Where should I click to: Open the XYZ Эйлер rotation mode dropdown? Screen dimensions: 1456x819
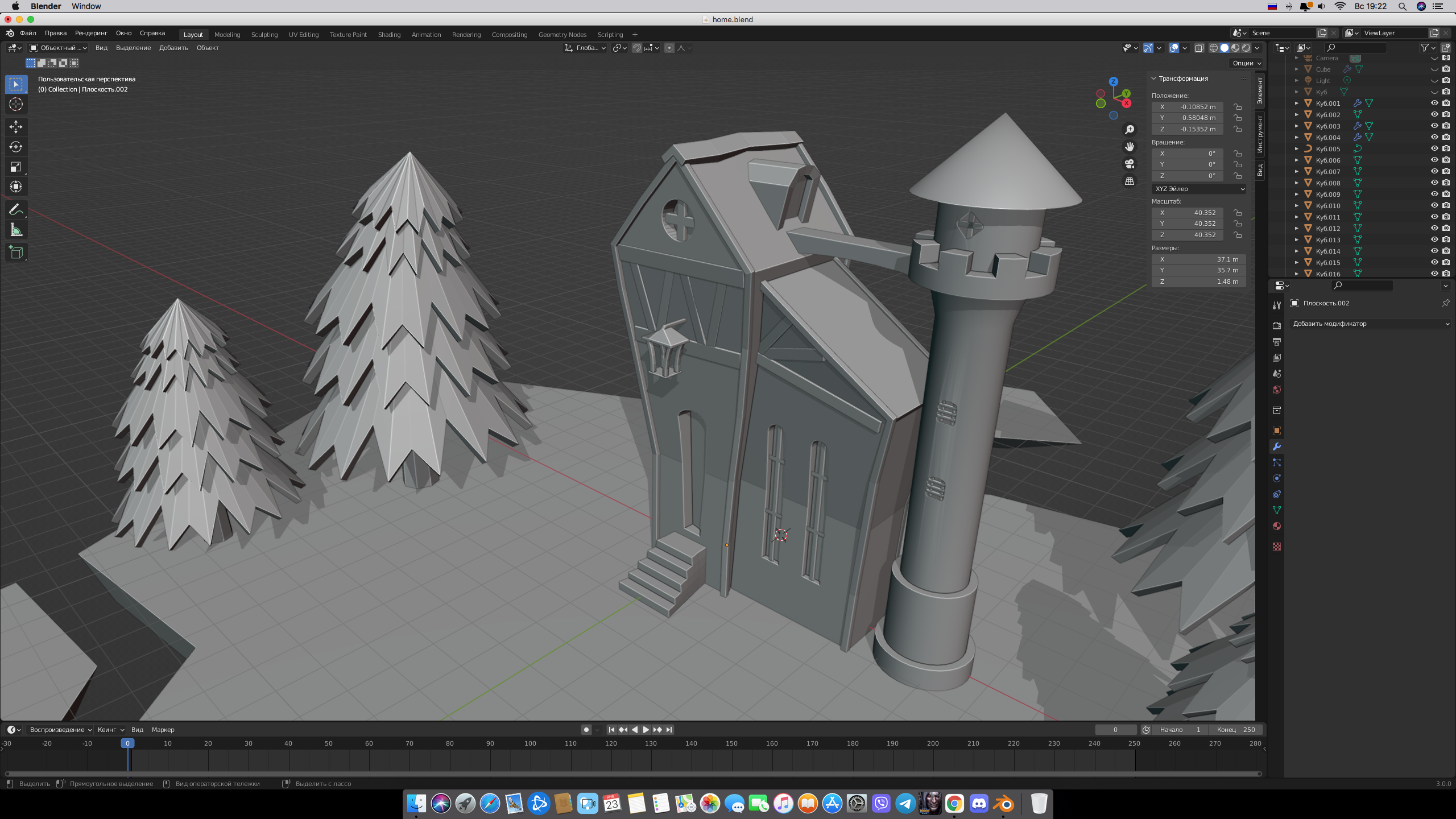[1199, 189]
